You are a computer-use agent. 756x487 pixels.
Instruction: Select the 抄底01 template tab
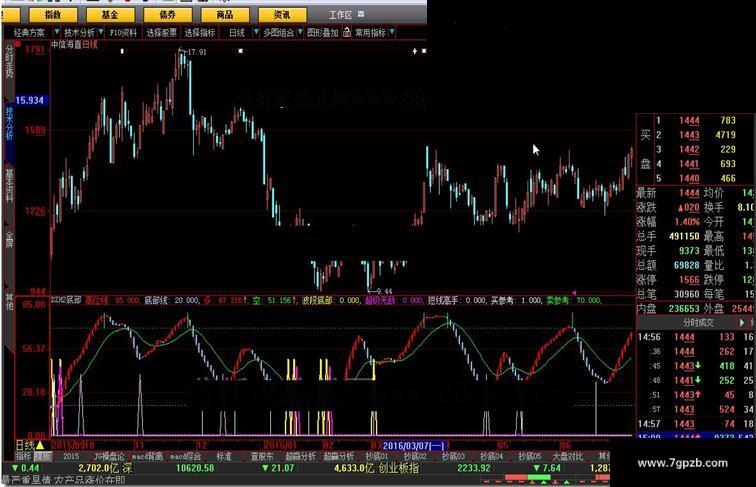(377, 456)
